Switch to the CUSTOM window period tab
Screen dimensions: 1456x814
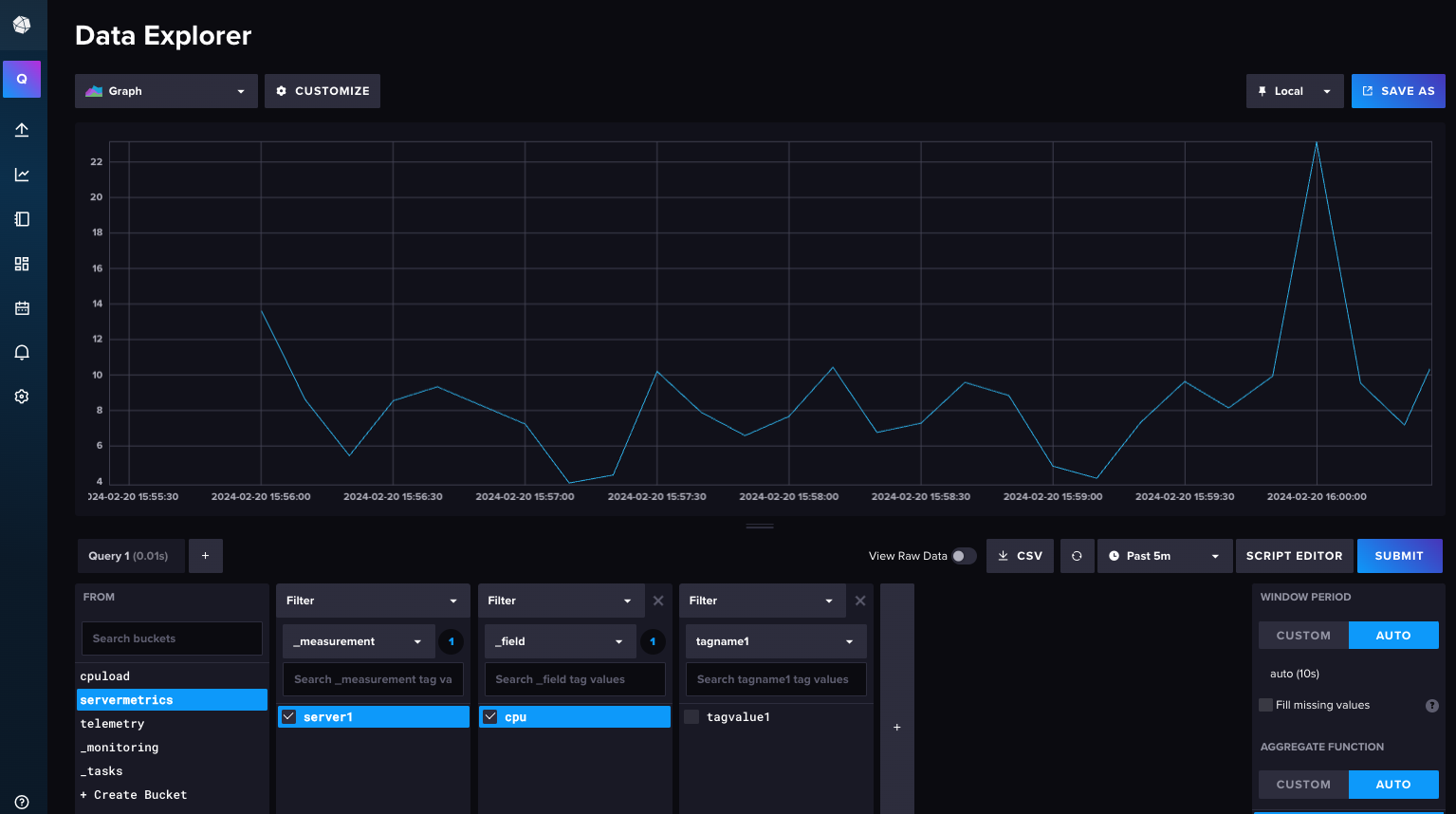[1301, 635]
